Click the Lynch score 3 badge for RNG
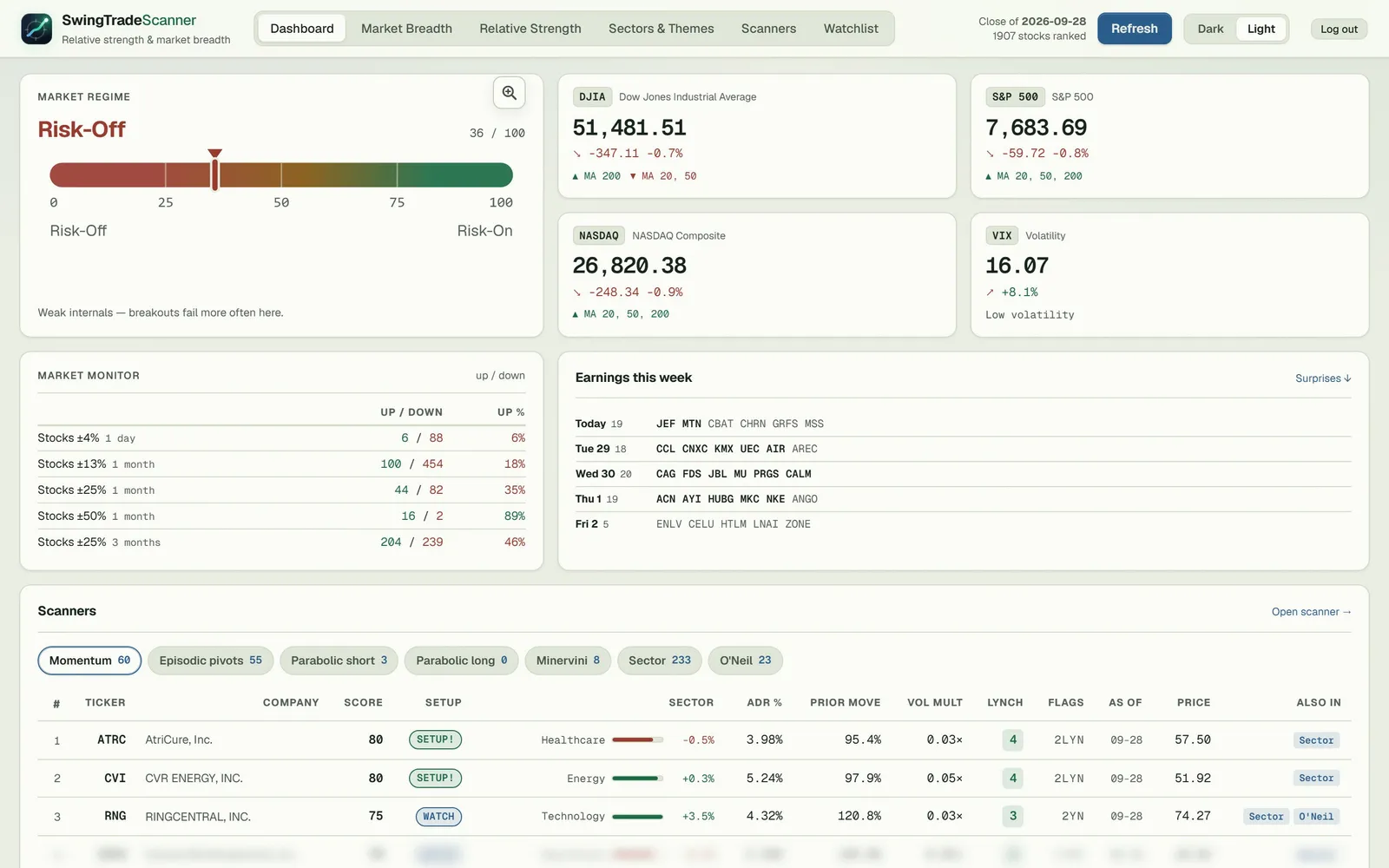Image resolution: width=1389 pixels, height=868 pixels. click(1013, 816)
